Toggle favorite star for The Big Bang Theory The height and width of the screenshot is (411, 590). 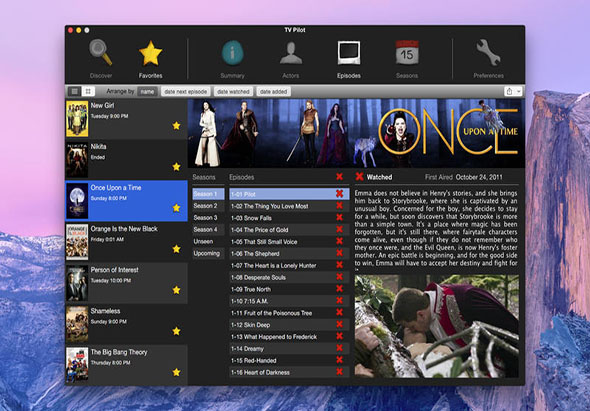176,372
